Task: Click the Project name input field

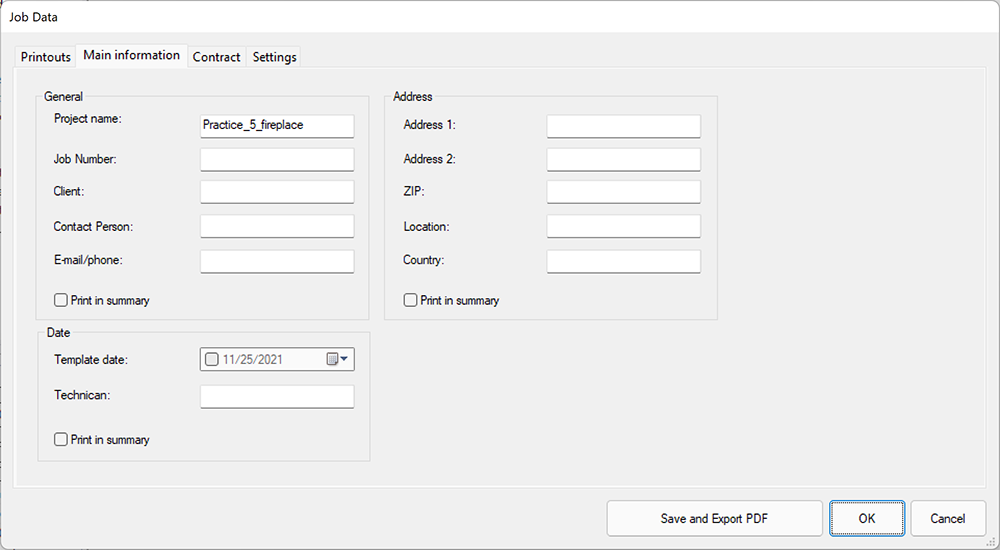Action: [x=277, y=126]
